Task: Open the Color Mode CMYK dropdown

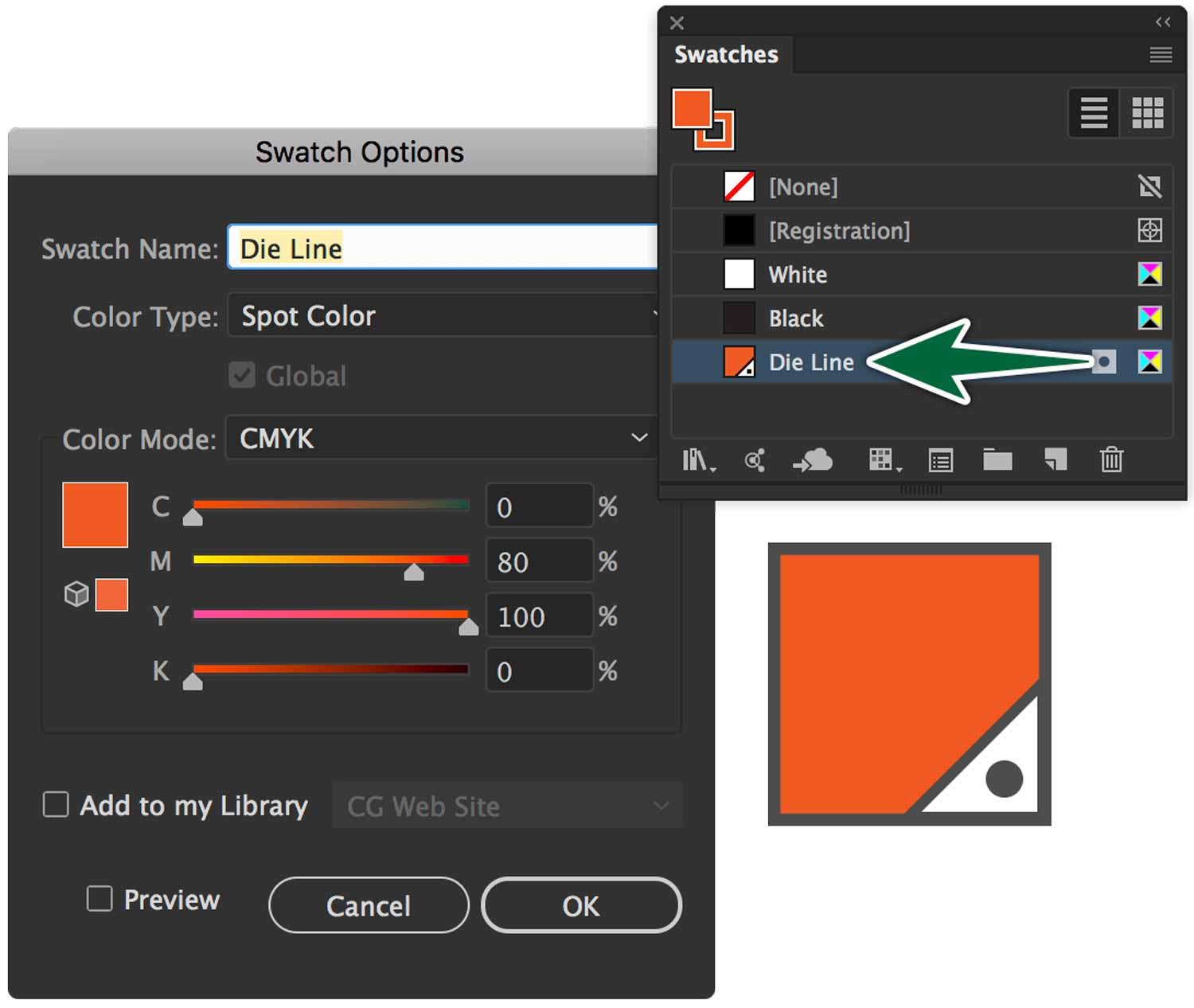Action: tap(443, 438)
